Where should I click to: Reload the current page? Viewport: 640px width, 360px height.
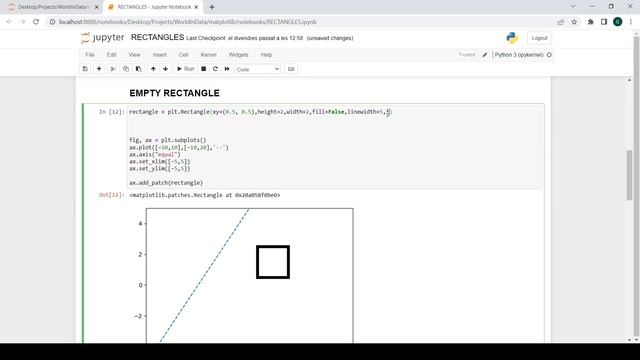point(36,22)
